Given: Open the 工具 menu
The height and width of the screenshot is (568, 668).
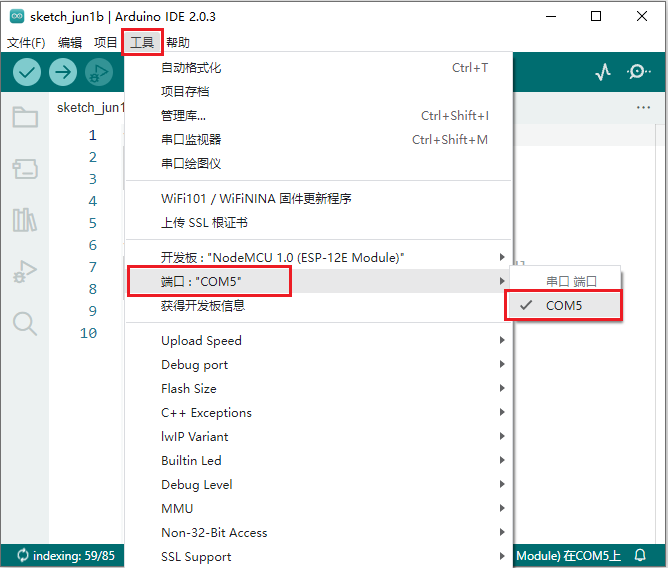Looking at the screenshot, I should click(142, 43).
